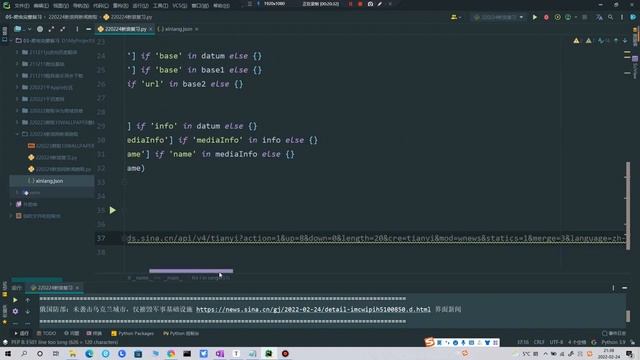This screenshot has width=640, height=360.
Task: Run with coverage icon in toolbar
Action: coord(558,17)
